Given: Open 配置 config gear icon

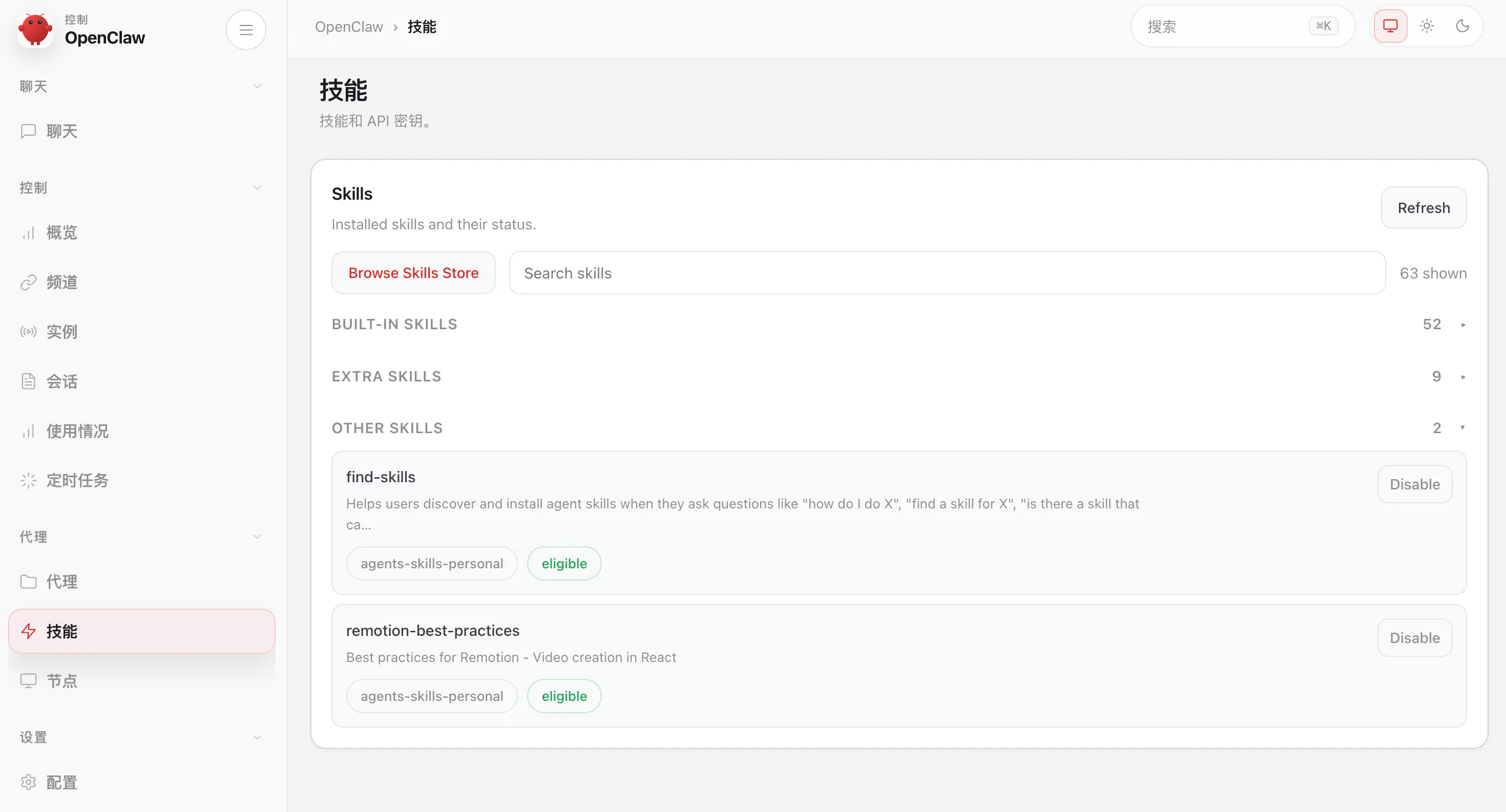Looking at the screenshot, I should point(28,782).
